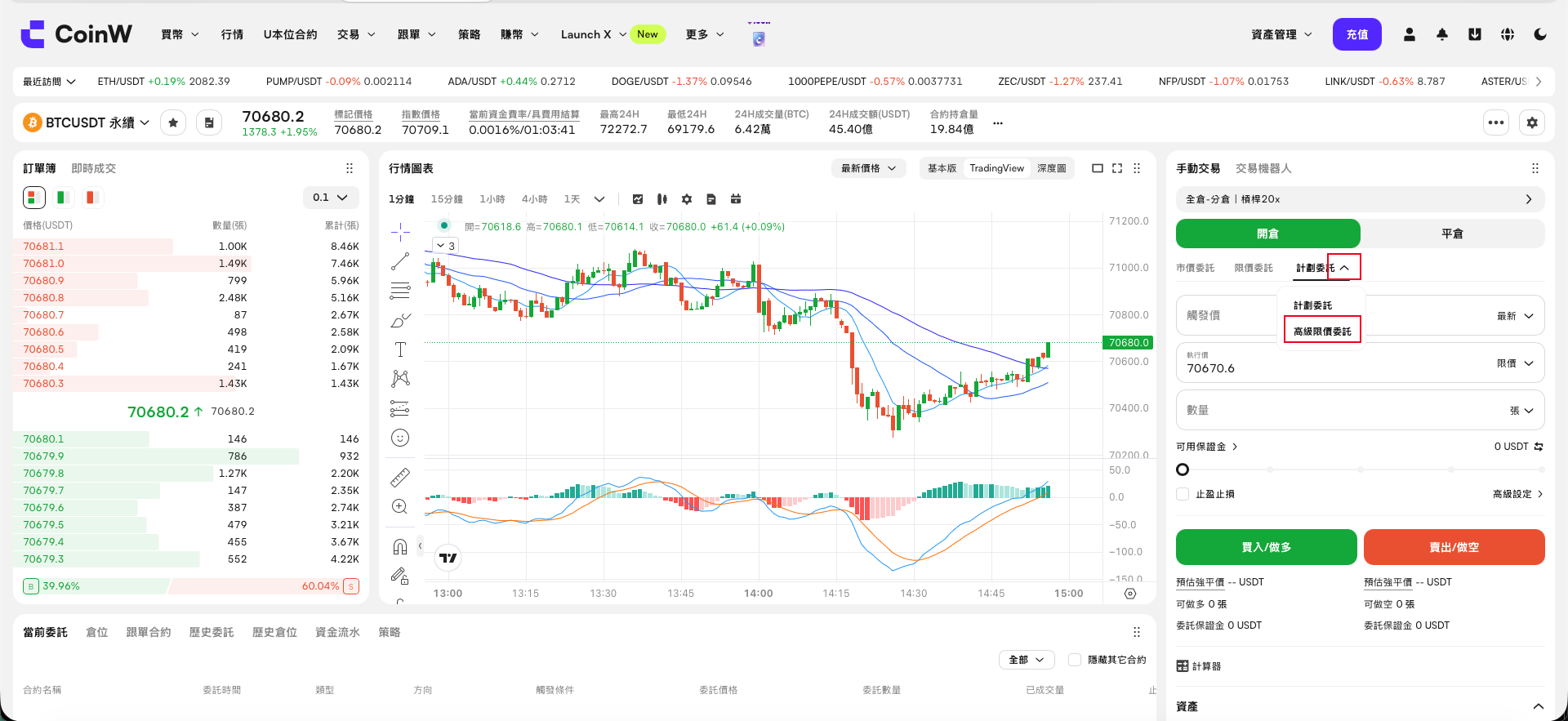Open the emoji icons tool

[x=400, y=438]
